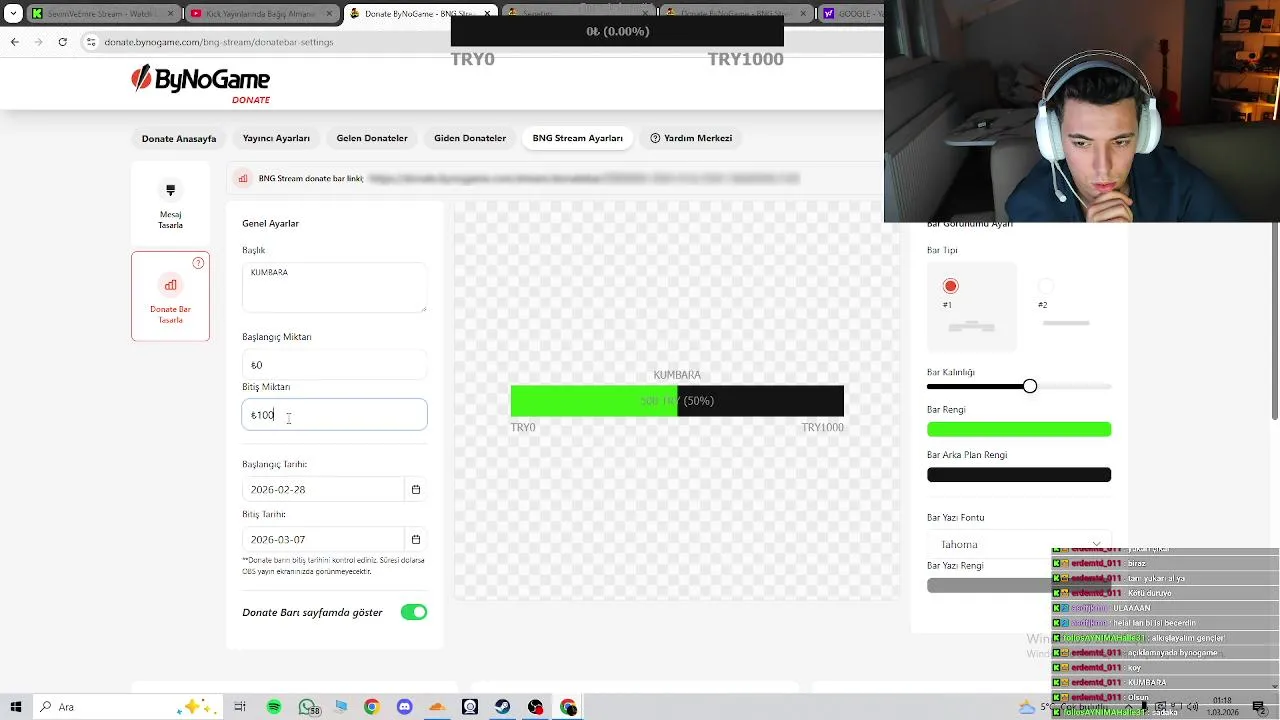Click the Bitiş Miktarı field
The image size is (1280, 720).
pyautogui.click(x=334, y=415)
